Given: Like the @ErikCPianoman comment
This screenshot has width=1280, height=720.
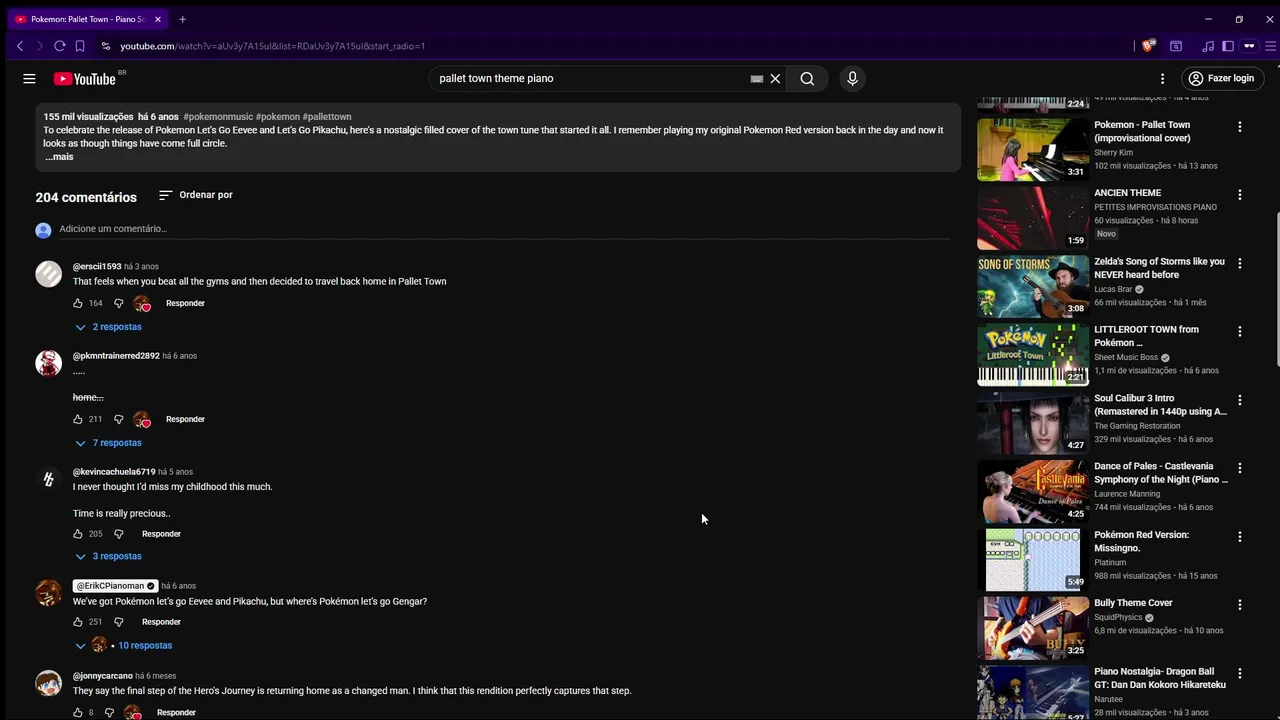Looking at the screenshot, I should point(78,622).
